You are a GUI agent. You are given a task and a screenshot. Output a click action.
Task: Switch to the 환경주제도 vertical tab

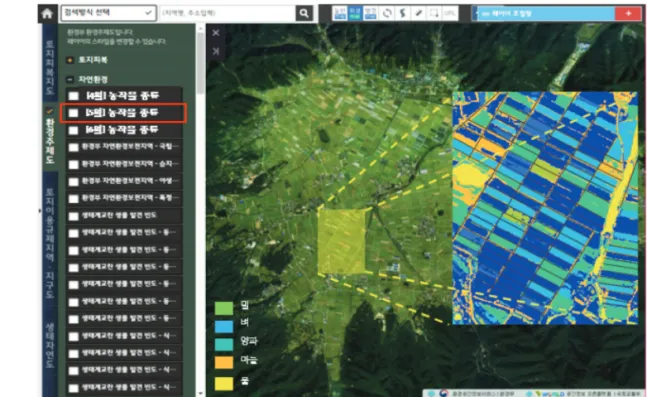point(50,137)
